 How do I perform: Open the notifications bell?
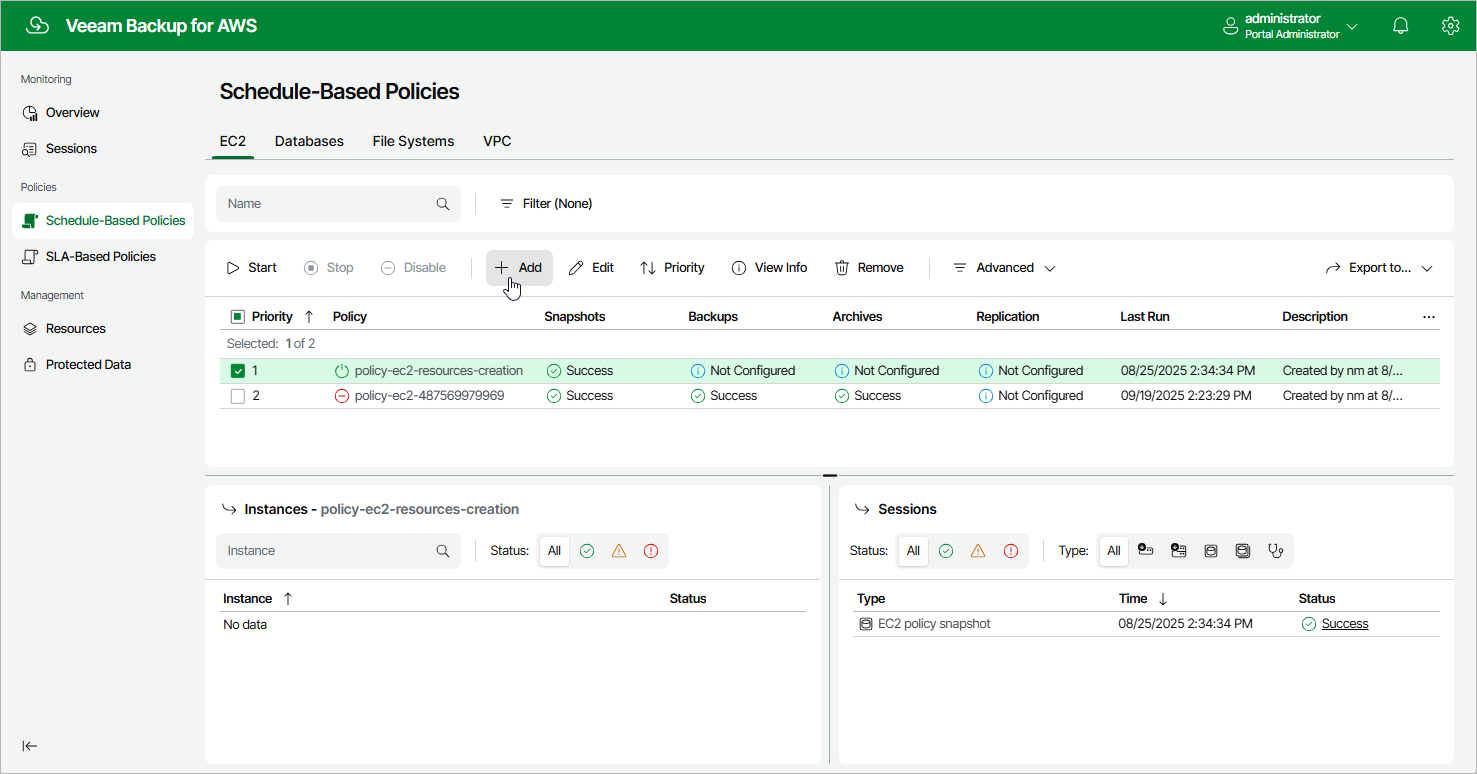[1401, 26]
